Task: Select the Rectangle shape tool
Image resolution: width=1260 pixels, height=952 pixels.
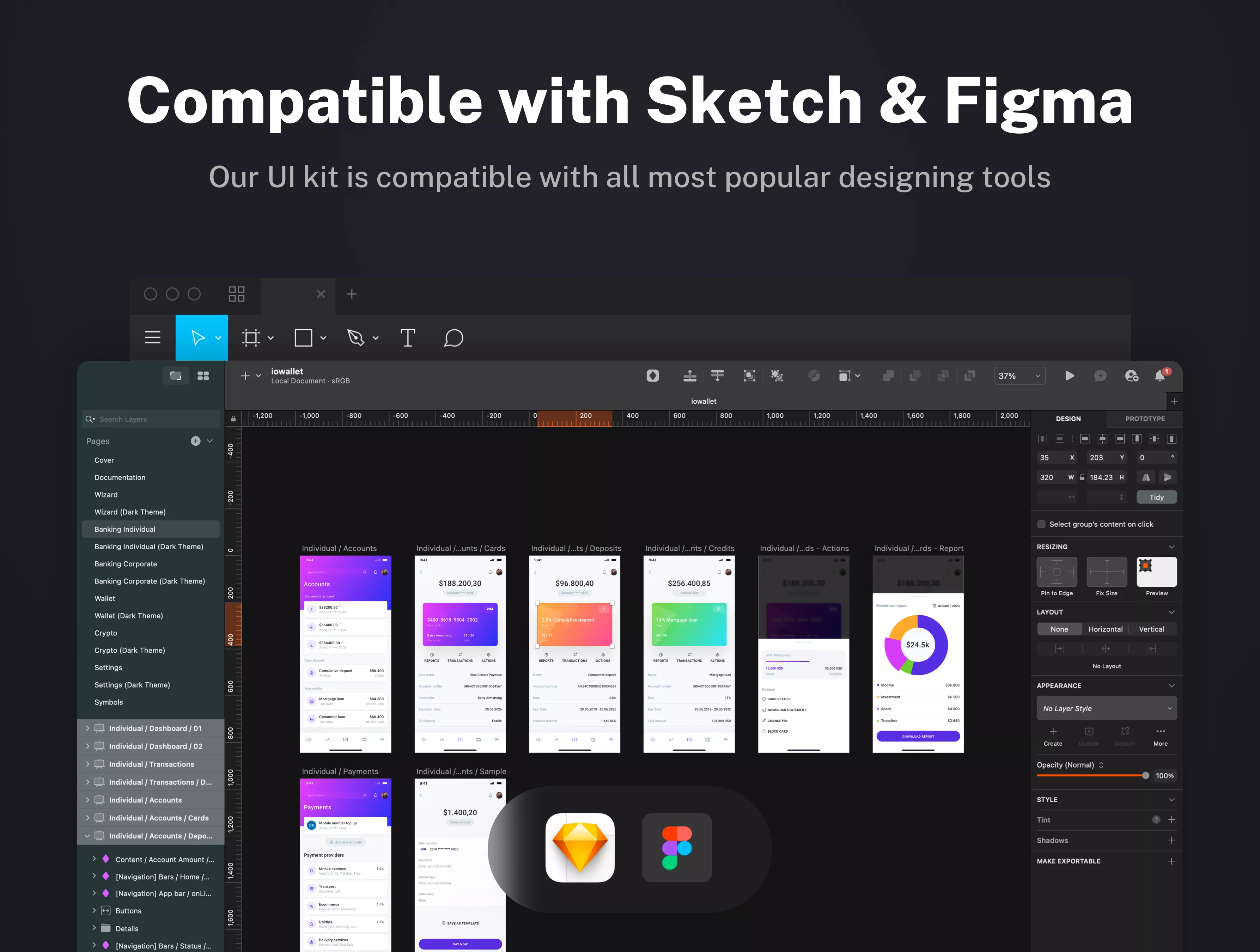Action: pos(304,338)
